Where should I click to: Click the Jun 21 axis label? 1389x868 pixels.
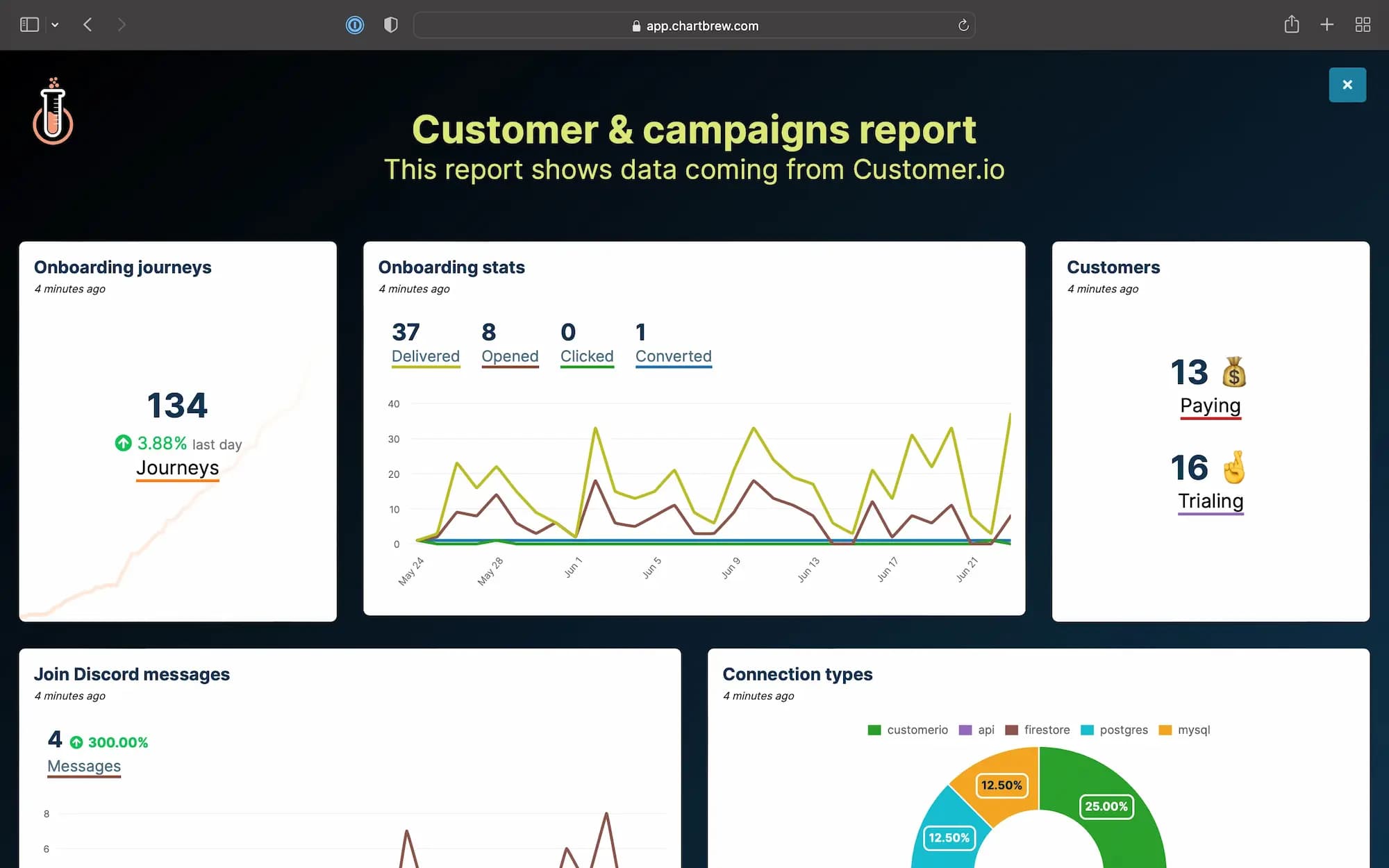click(967, 569)
